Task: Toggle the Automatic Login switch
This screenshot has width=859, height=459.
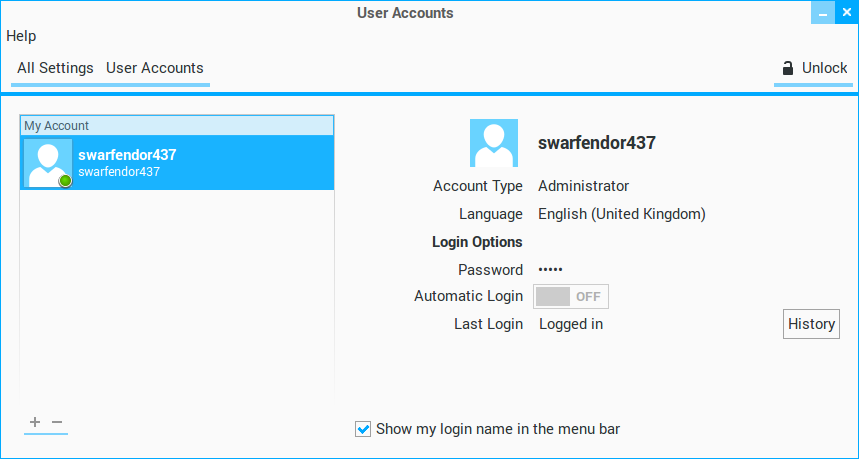Action: click(571, 297)
